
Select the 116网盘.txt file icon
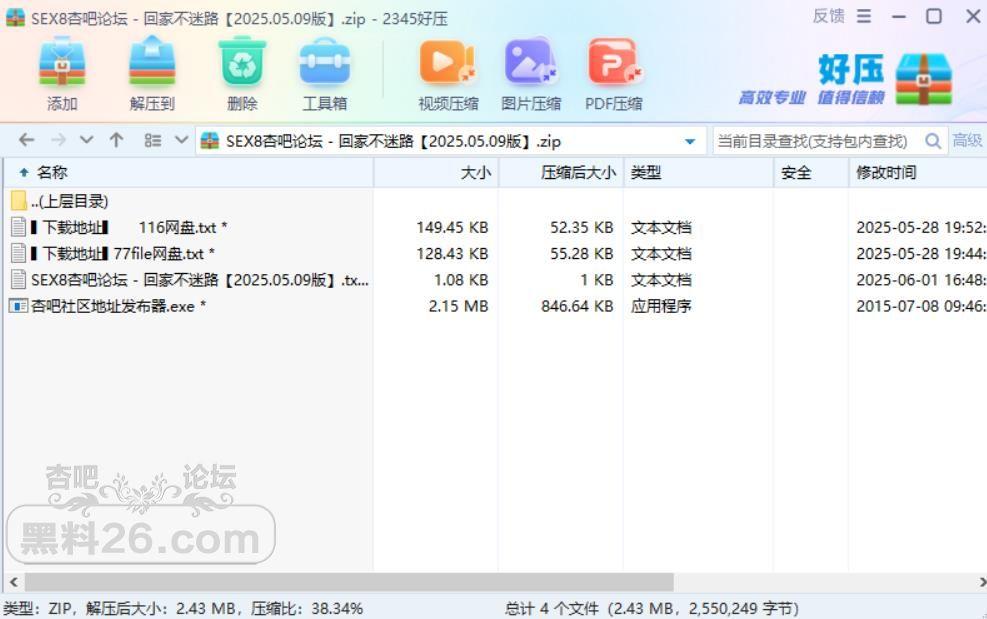[19, 227]
